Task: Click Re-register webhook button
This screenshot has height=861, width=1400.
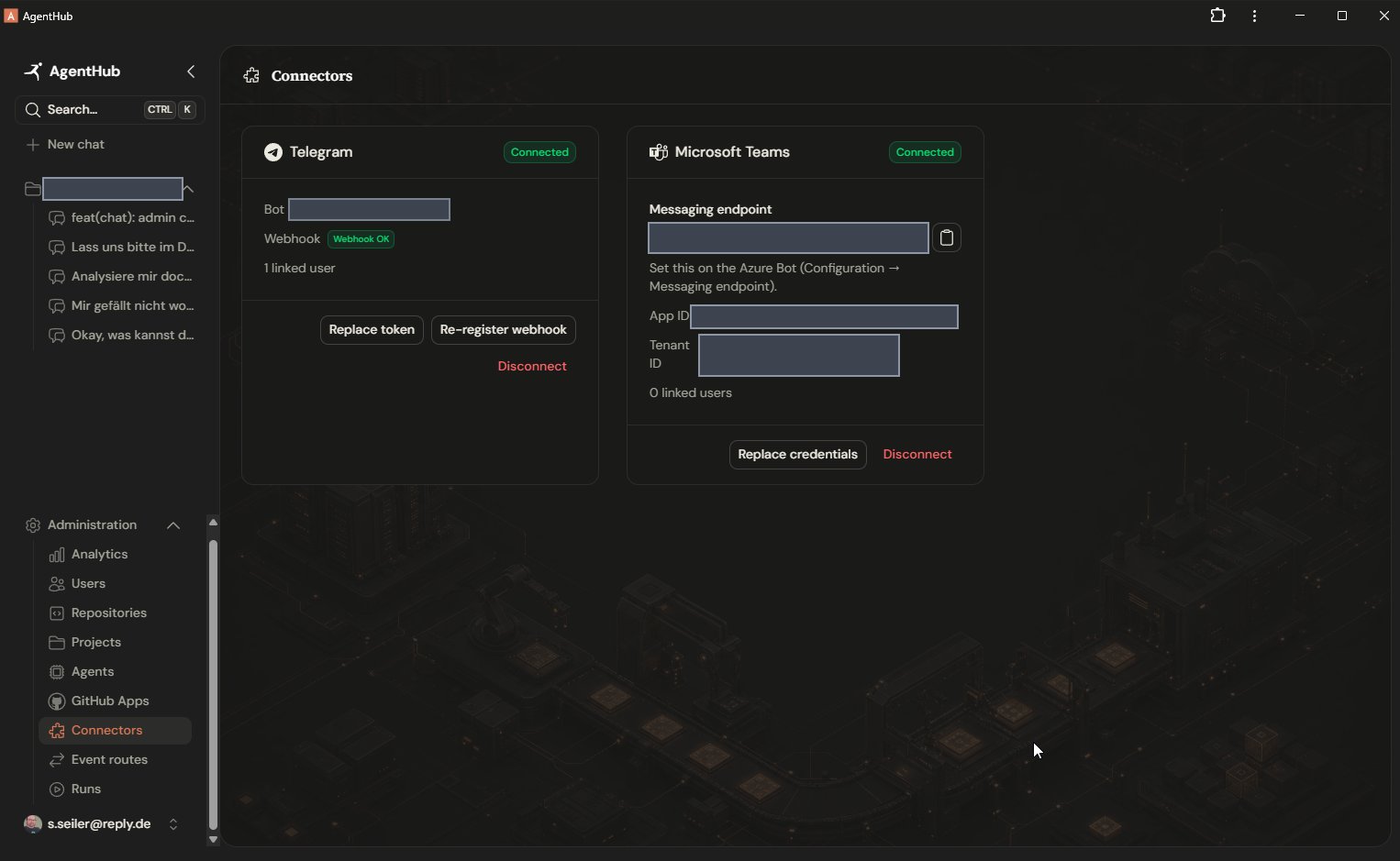Action: coord(503,330)
